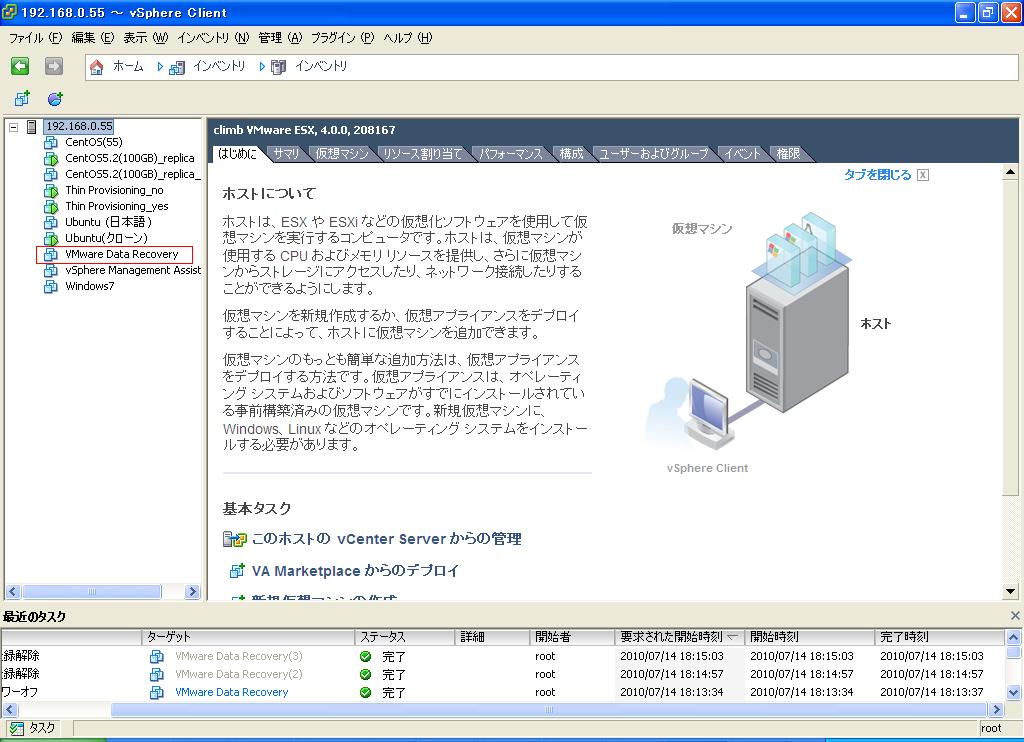Click inventory tree horizontal scrollbar thumb
This screenshot has width=1024, height=742.
[x=91, y=592]
